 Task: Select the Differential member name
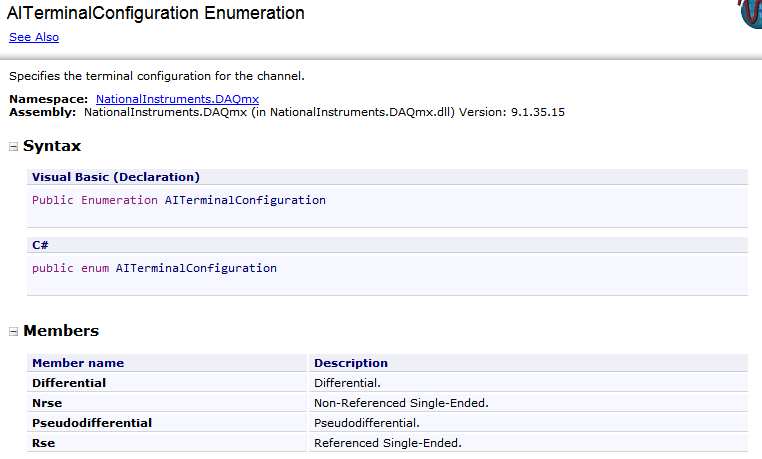coord(69,383)
